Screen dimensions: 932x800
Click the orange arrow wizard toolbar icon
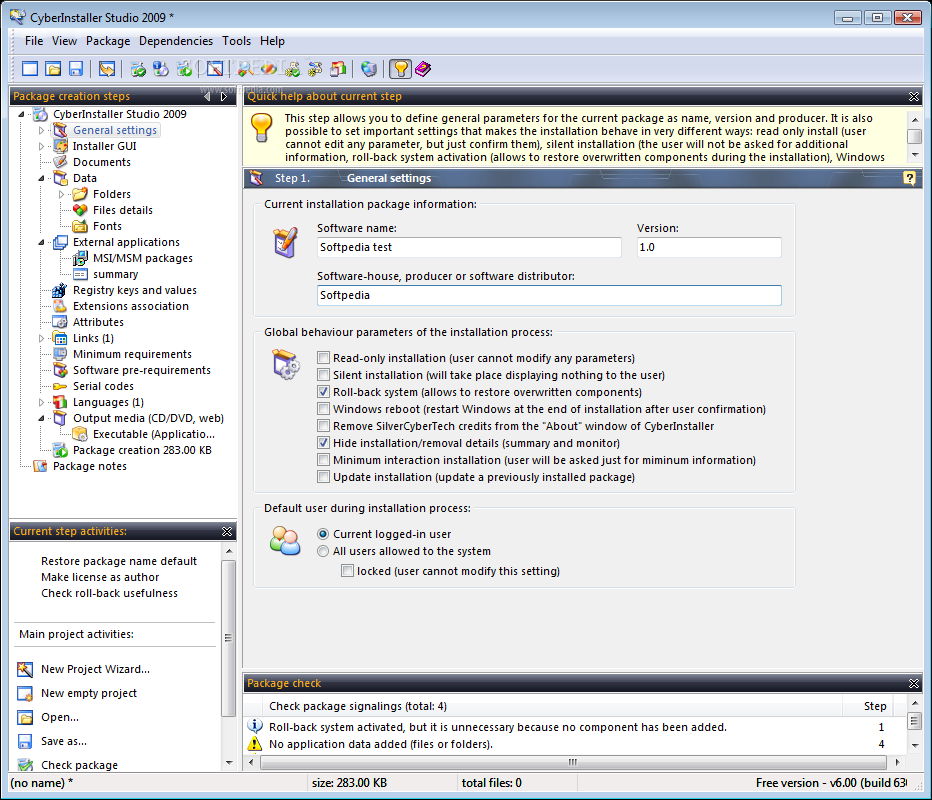point(107,69)
